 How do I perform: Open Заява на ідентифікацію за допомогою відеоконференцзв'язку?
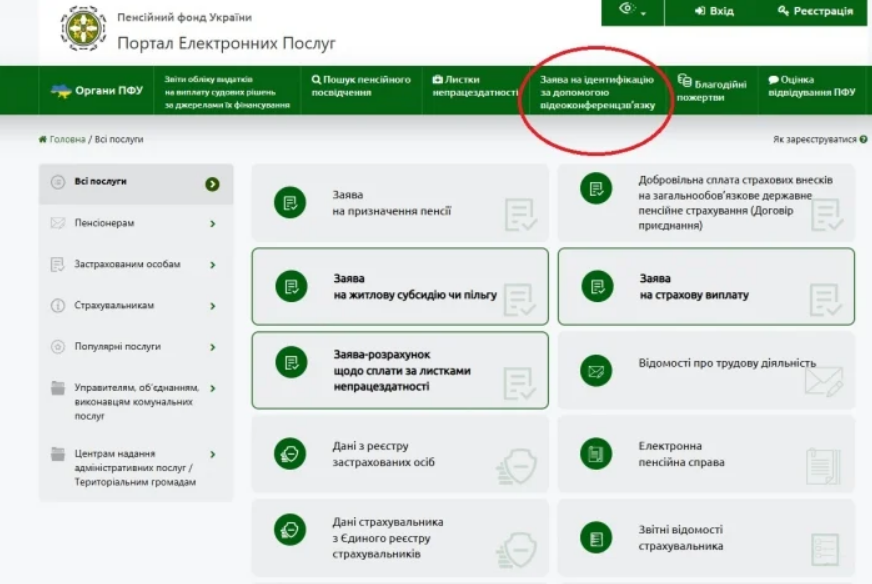pyautogui.click(x=597, y=91)
